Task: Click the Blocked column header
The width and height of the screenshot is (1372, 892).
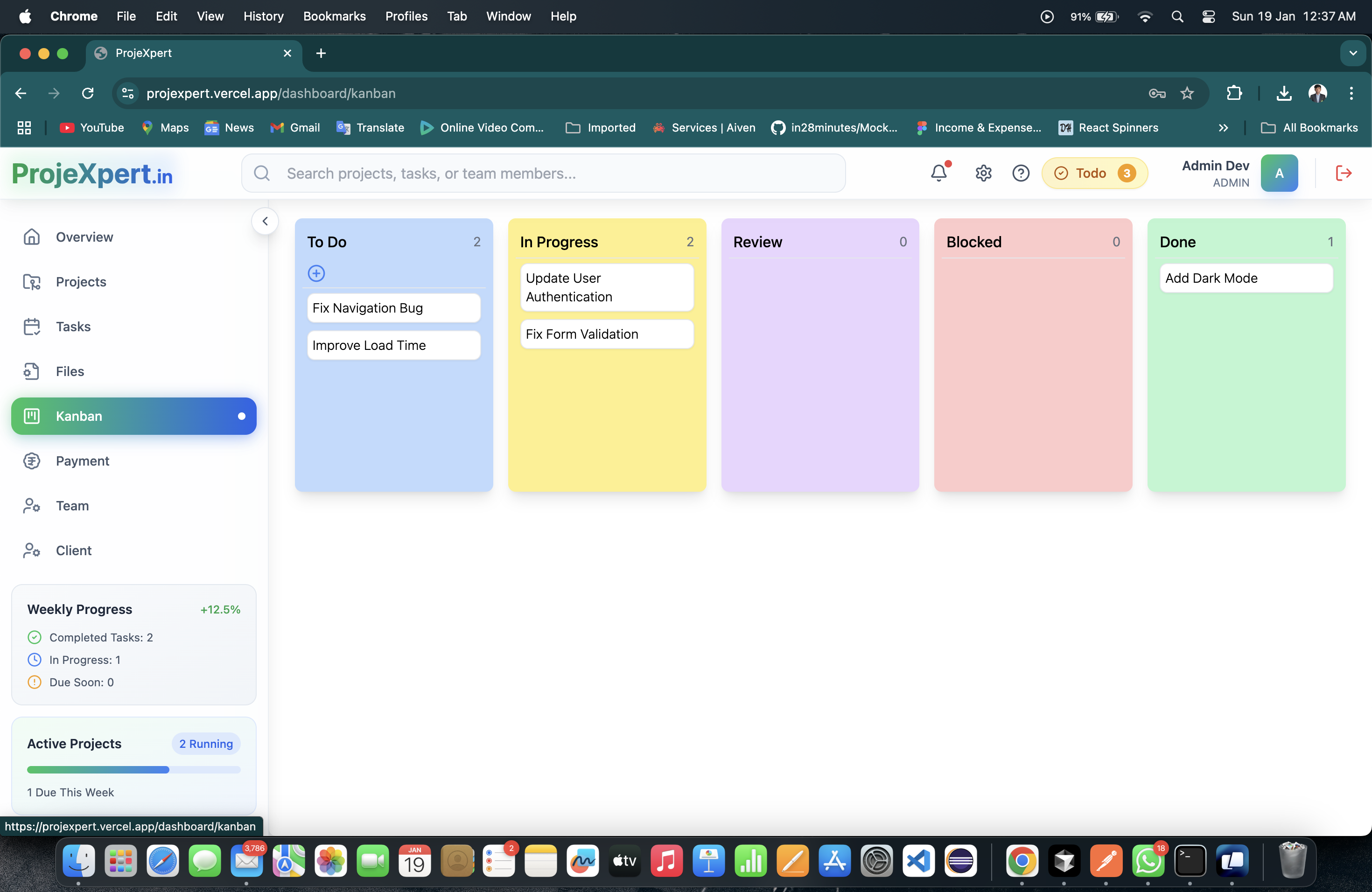Action: [1032, 242]
